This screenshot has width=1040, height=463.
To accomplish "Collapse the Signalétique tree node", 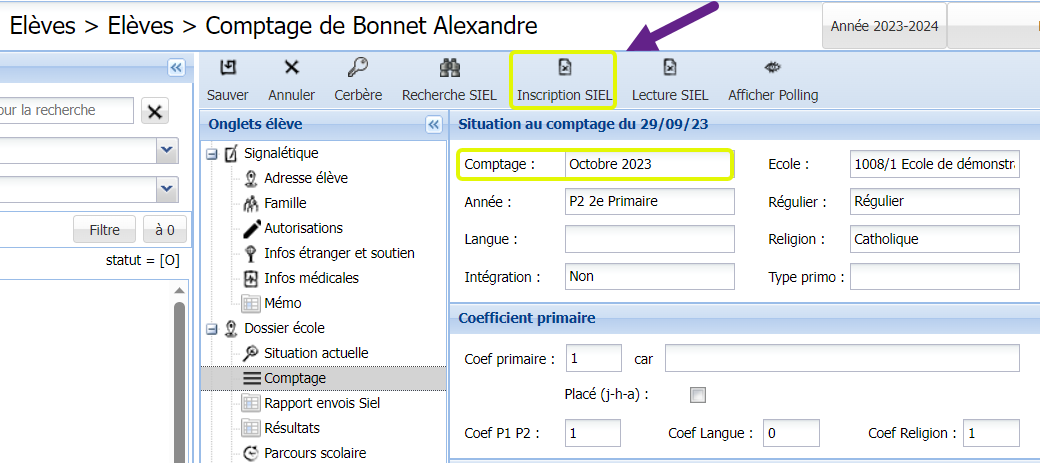I will click(212, 154).
